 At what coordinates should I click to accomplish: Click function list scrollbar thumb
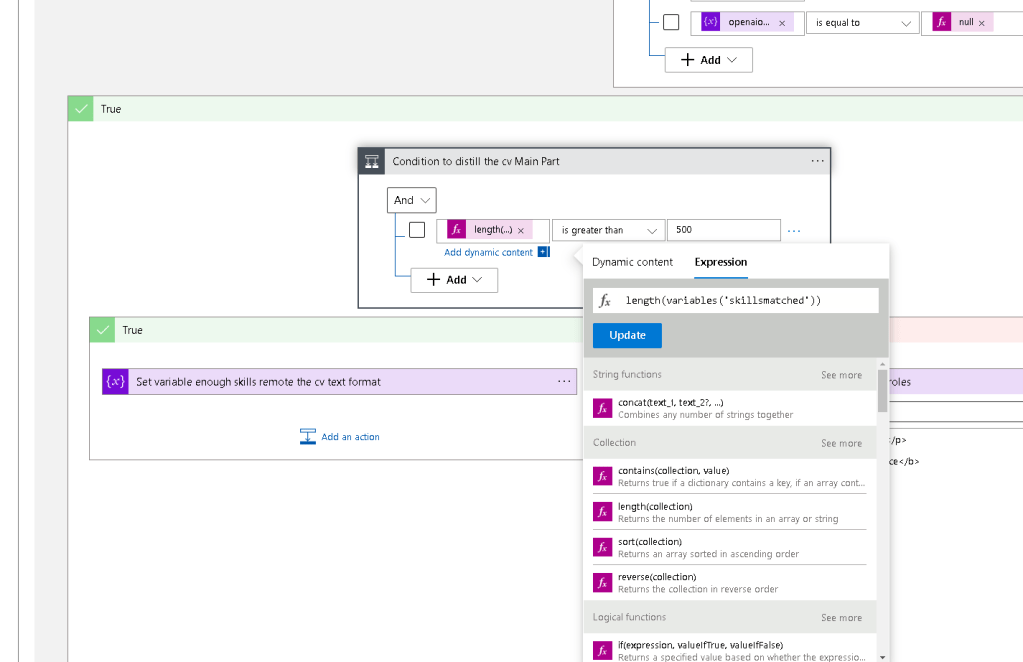pyautogui.click(x=883, y=391)
